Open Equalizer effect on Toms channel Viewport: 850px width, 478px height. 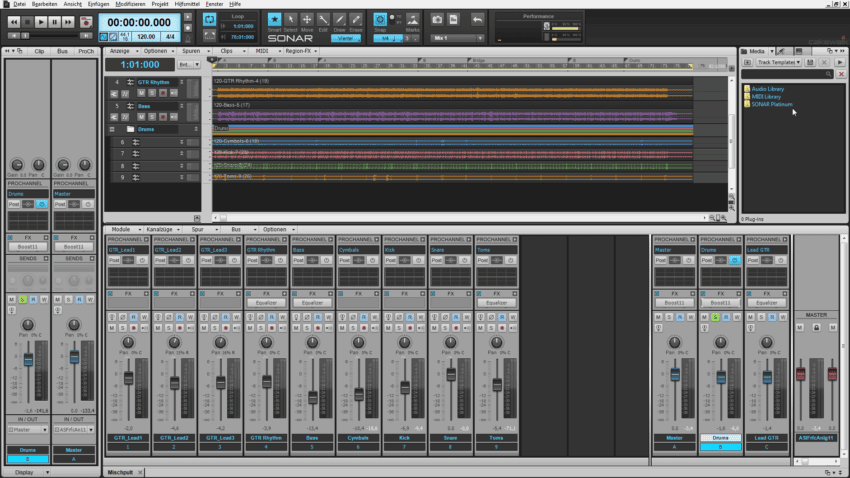coord(497,303)
